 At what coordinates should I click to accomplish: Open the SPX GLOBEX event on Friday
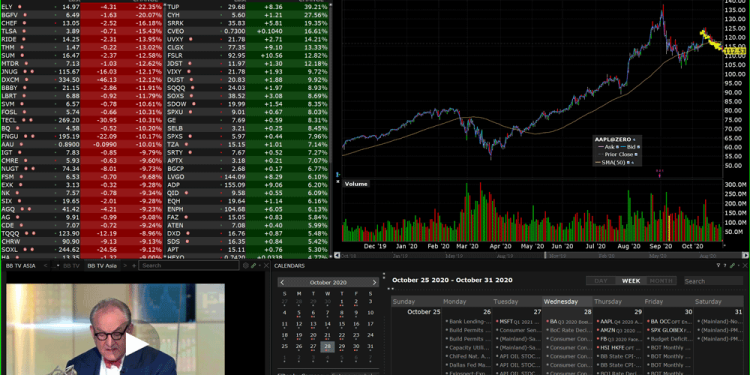pyautogui.click(x=669, y=330)
